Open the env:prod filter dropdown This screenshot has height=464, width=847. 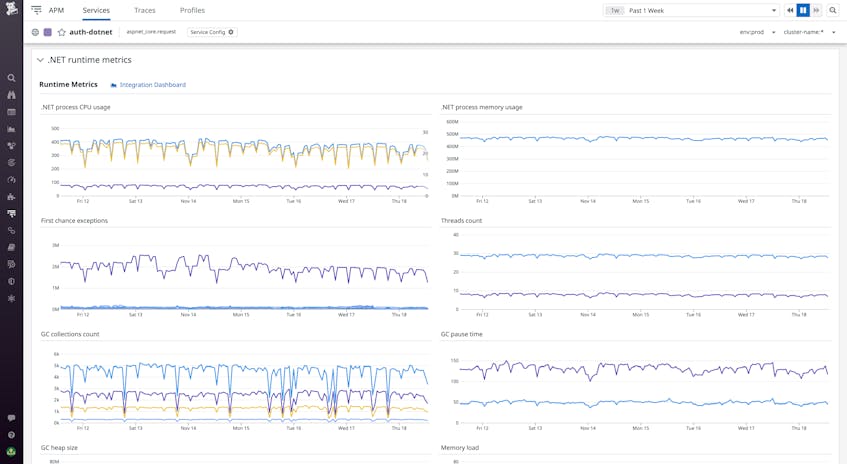pos(757,32)
